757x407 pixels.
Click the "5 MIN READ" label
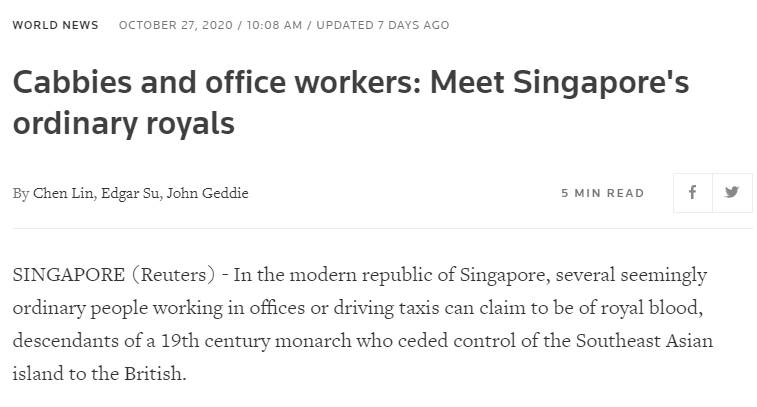(602, 193)
